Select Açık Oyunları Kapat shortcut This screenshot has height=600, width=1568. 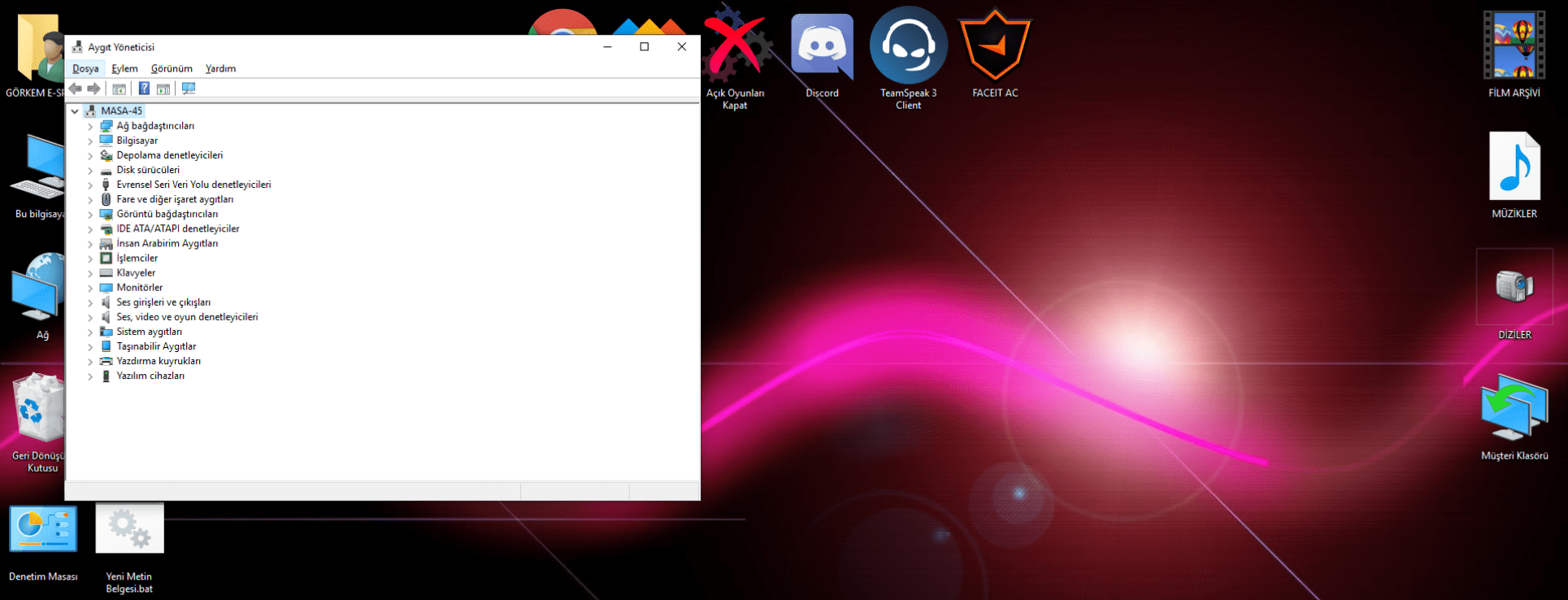(x=735, y=59)
